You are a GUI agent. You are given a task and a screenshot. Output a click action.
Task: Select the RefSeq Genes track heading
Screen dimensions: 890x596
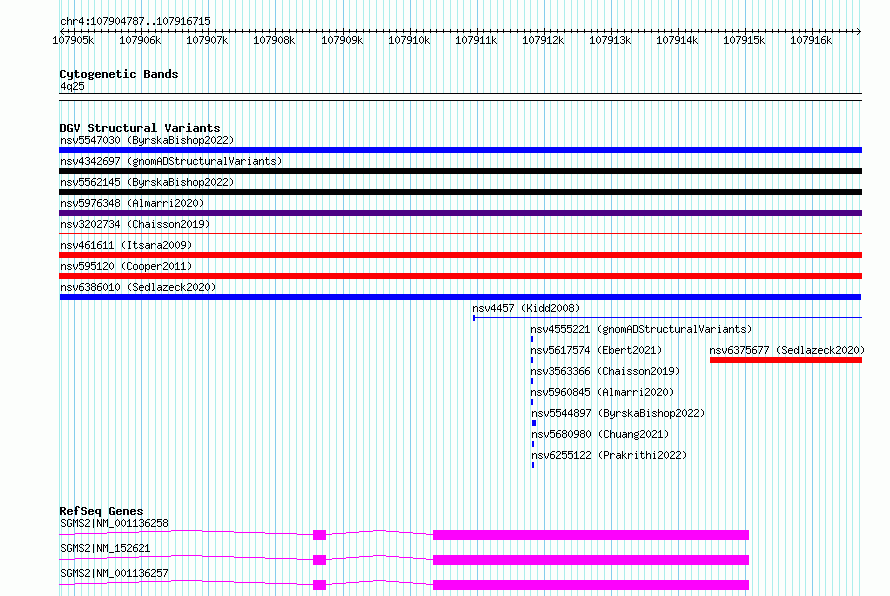pos(101,511)
